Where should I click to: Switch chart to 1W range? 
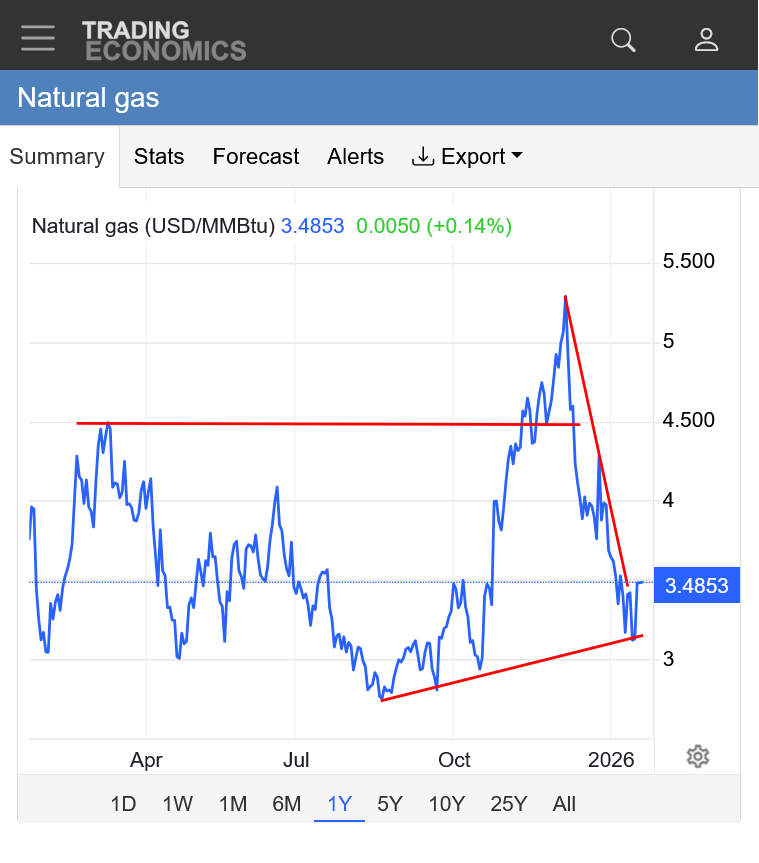(178, 804)
